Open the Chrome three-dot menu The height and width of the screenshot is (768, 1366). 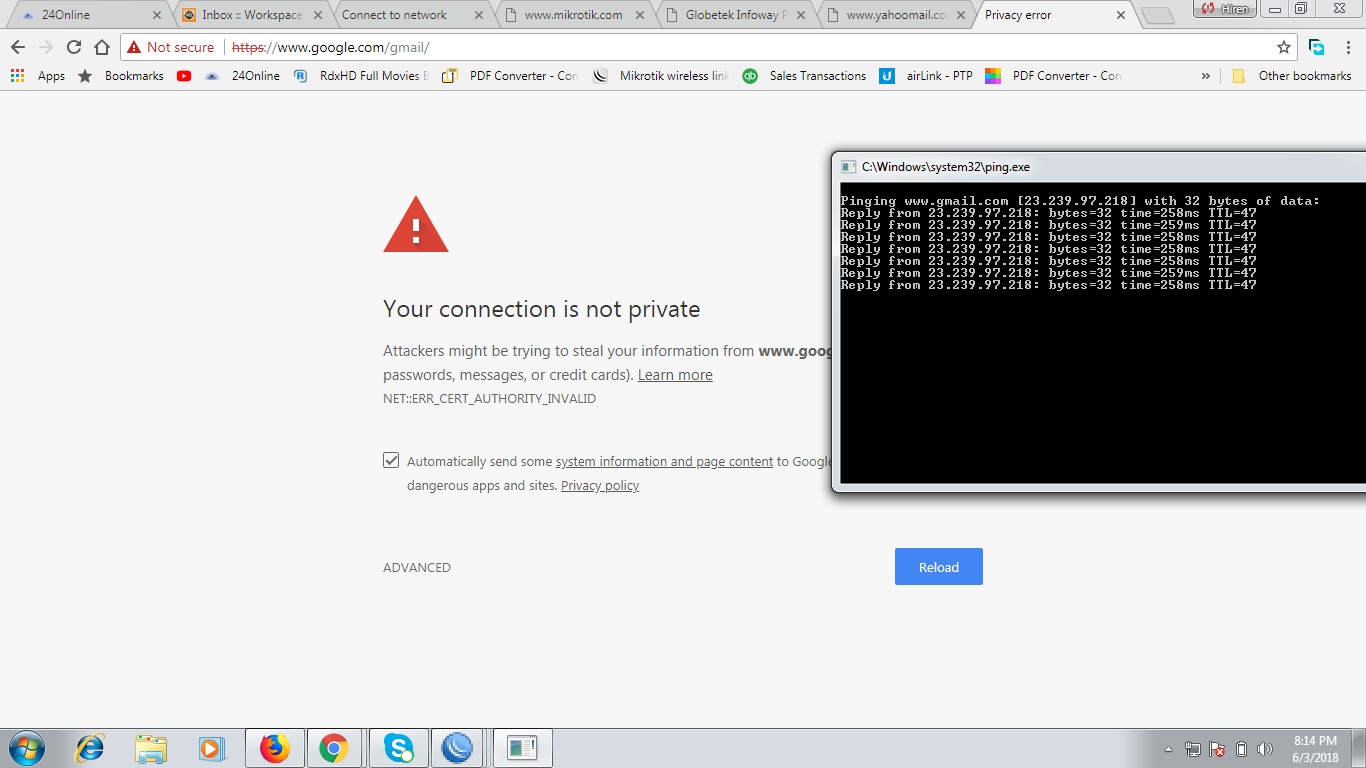click(1347, 47)
